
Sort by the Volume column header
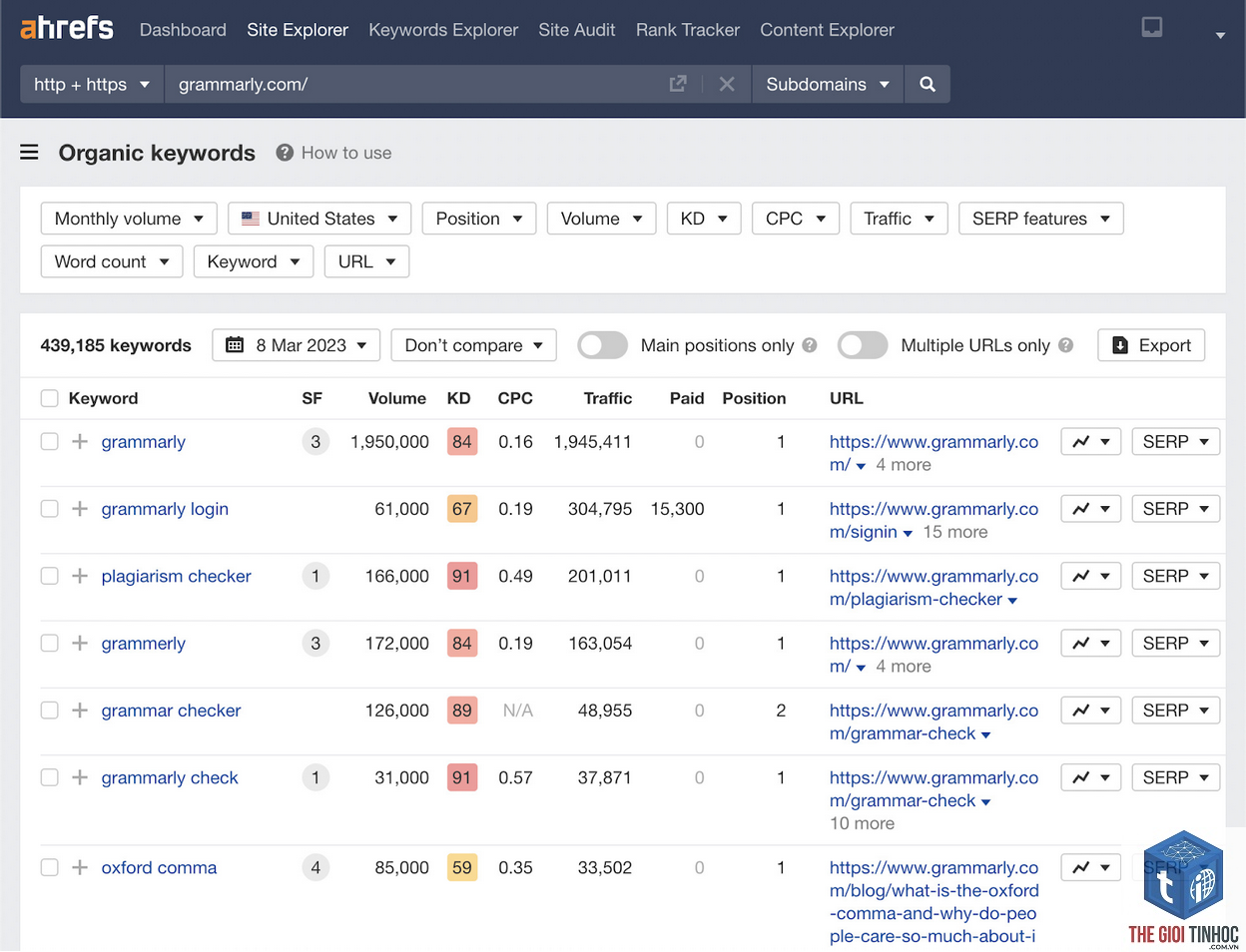(396, 398)
